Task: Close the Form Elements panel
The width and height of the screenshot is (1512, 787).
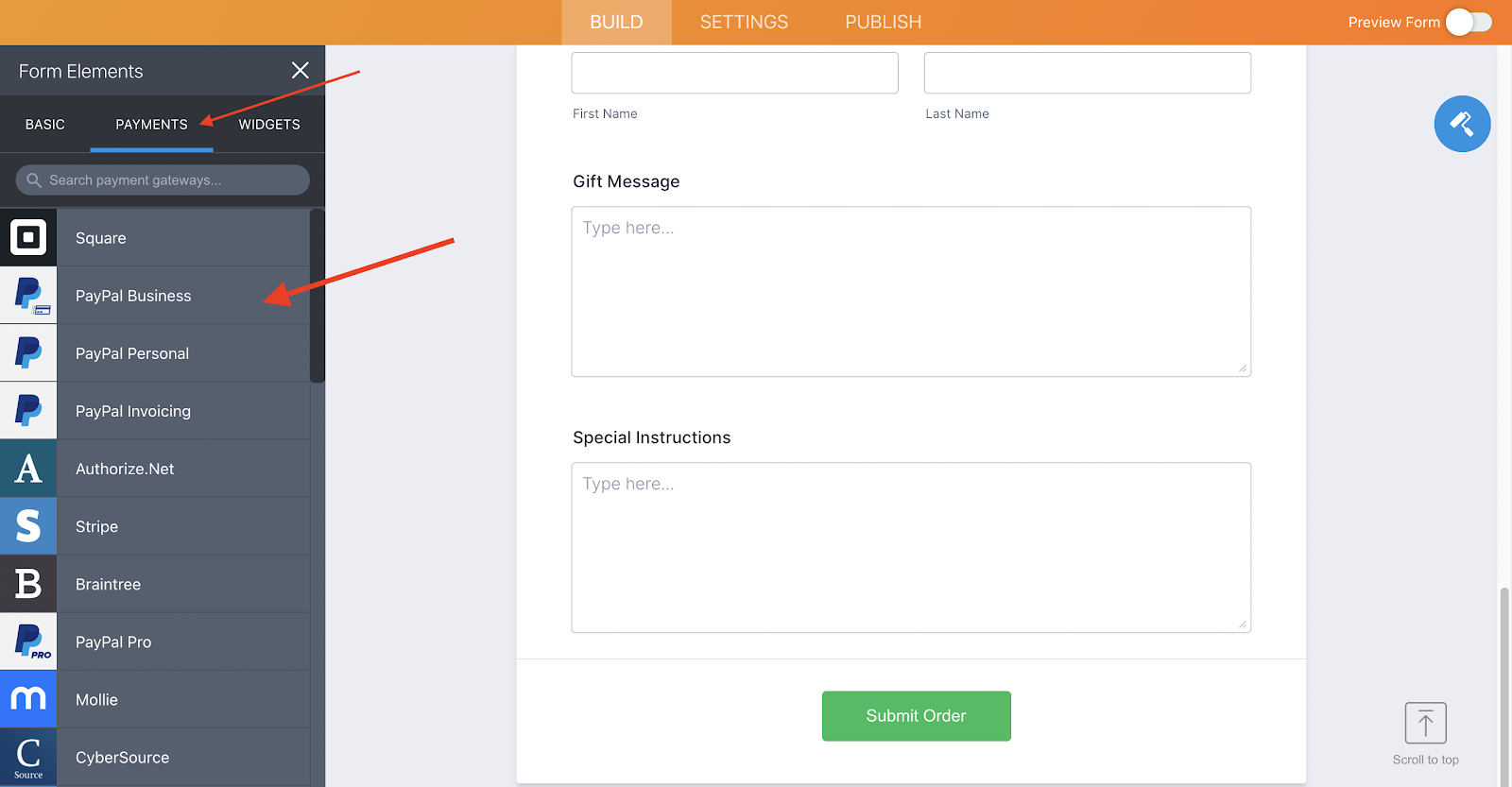Action: tap(301, 70)
